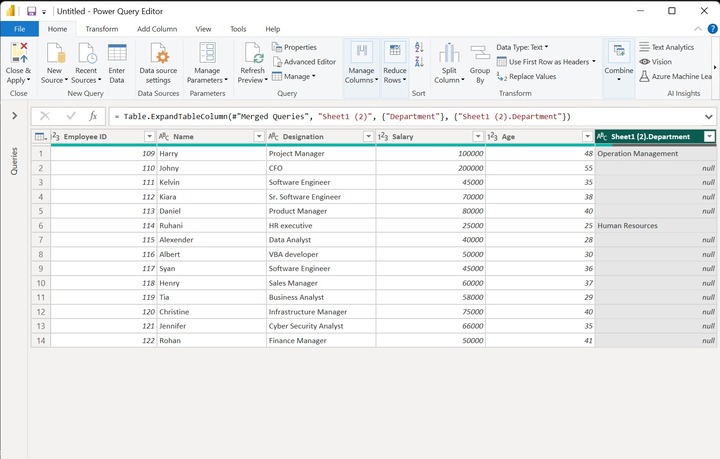Click the Group By icon

pos(480,54)
